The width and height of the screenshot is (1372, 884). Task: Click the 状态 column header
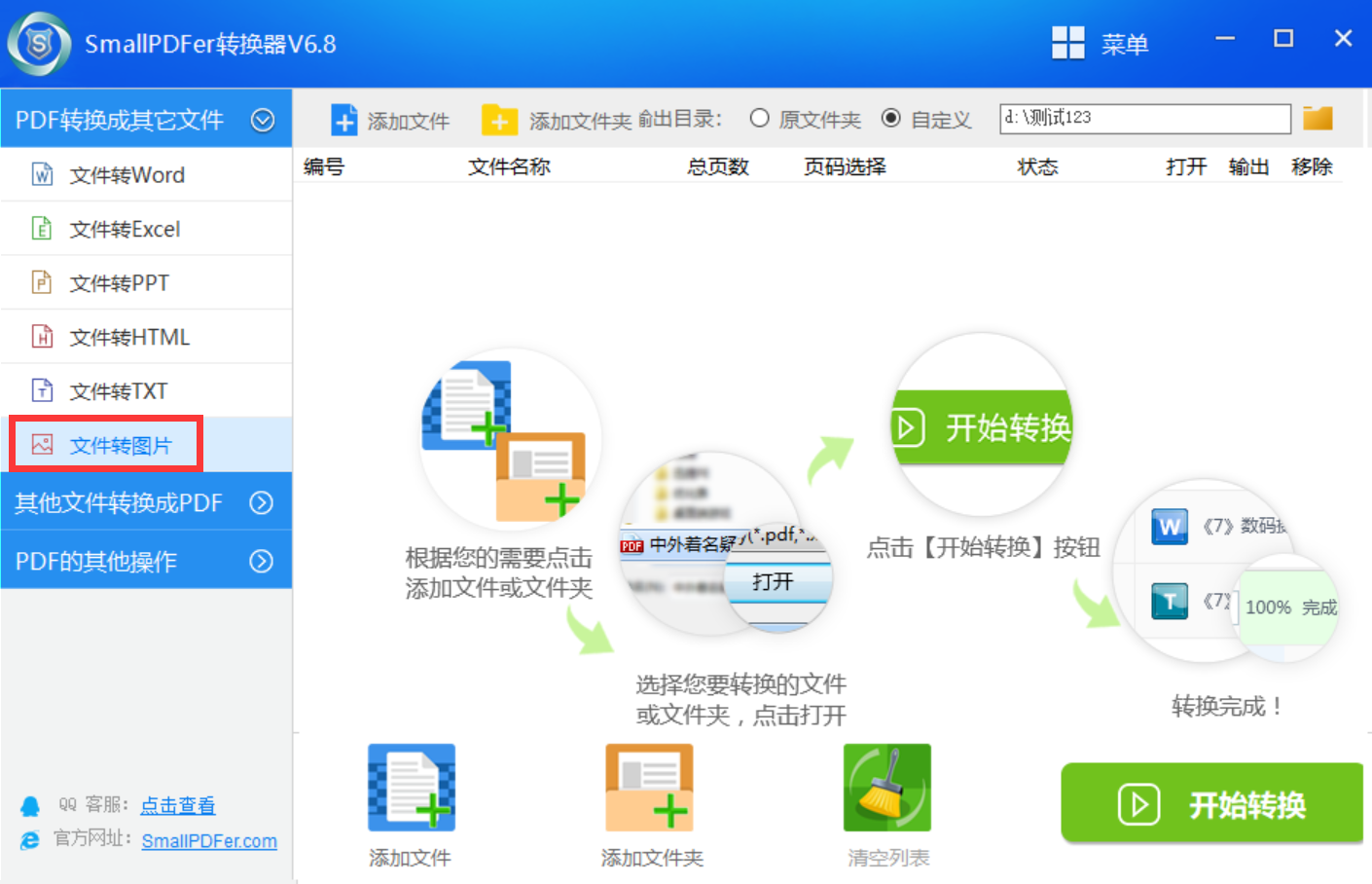[1037, 166]
